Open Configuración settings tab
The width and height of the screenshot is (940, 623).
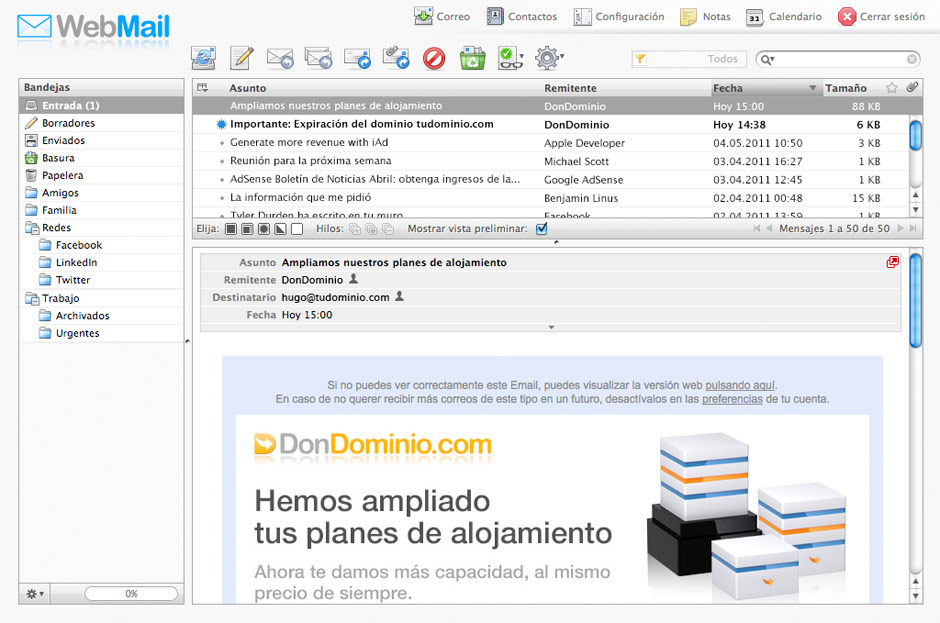[x=619, y=17]
